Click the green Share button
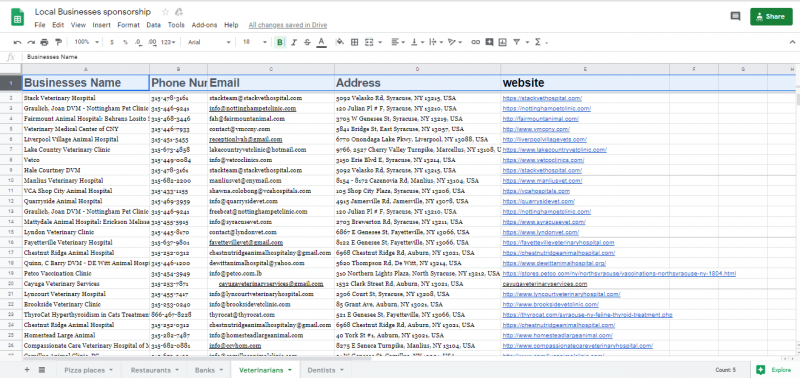The width and height of the screenshot is (800, 378). (x=771, y=16)
